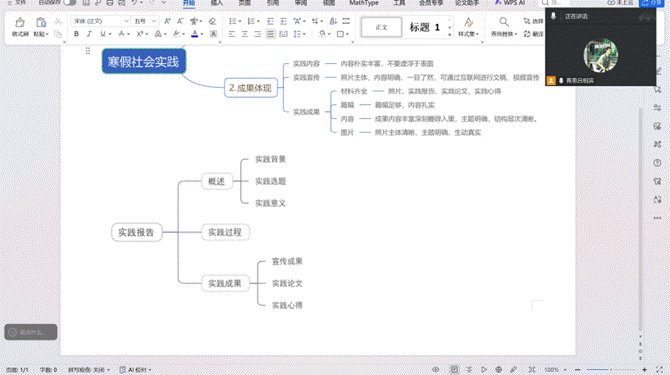Decrease paragraph indent

(270, 21)
